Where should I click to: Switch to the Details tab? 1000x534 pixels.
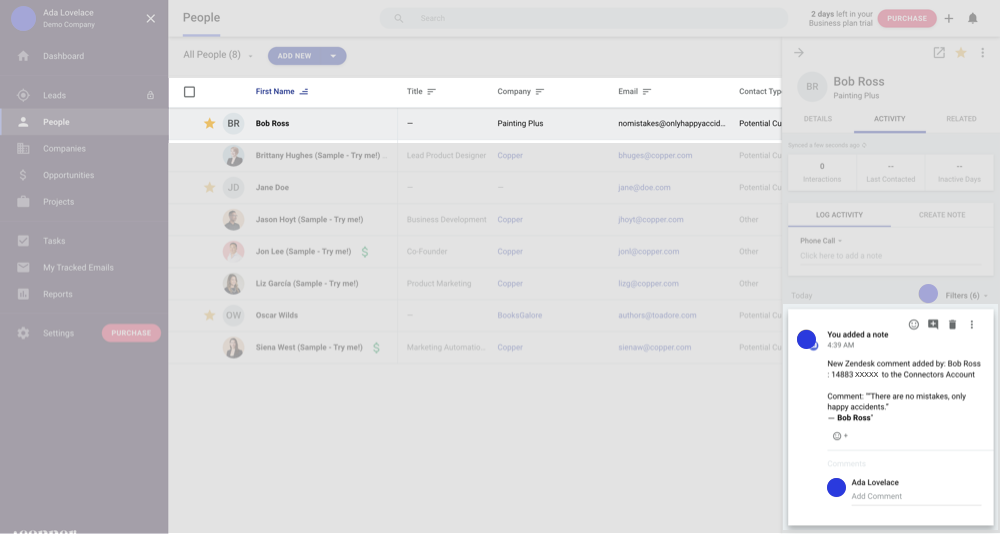pyautogui.click(x=817, y=119)
